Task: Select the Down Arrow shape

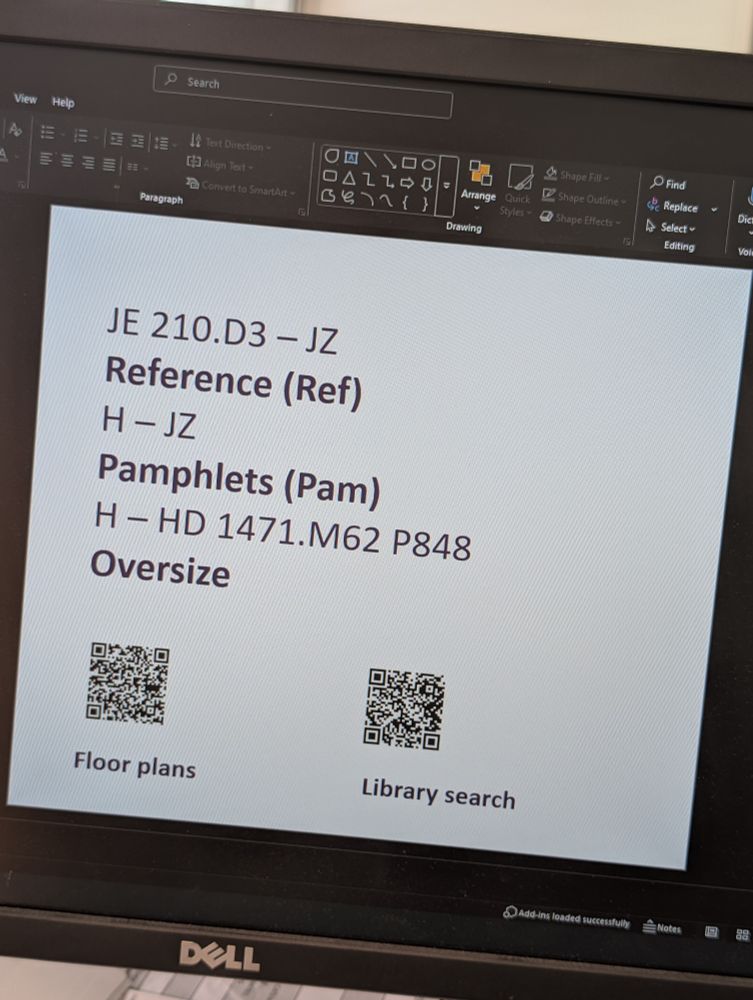Action: click(x=427, y=185)
